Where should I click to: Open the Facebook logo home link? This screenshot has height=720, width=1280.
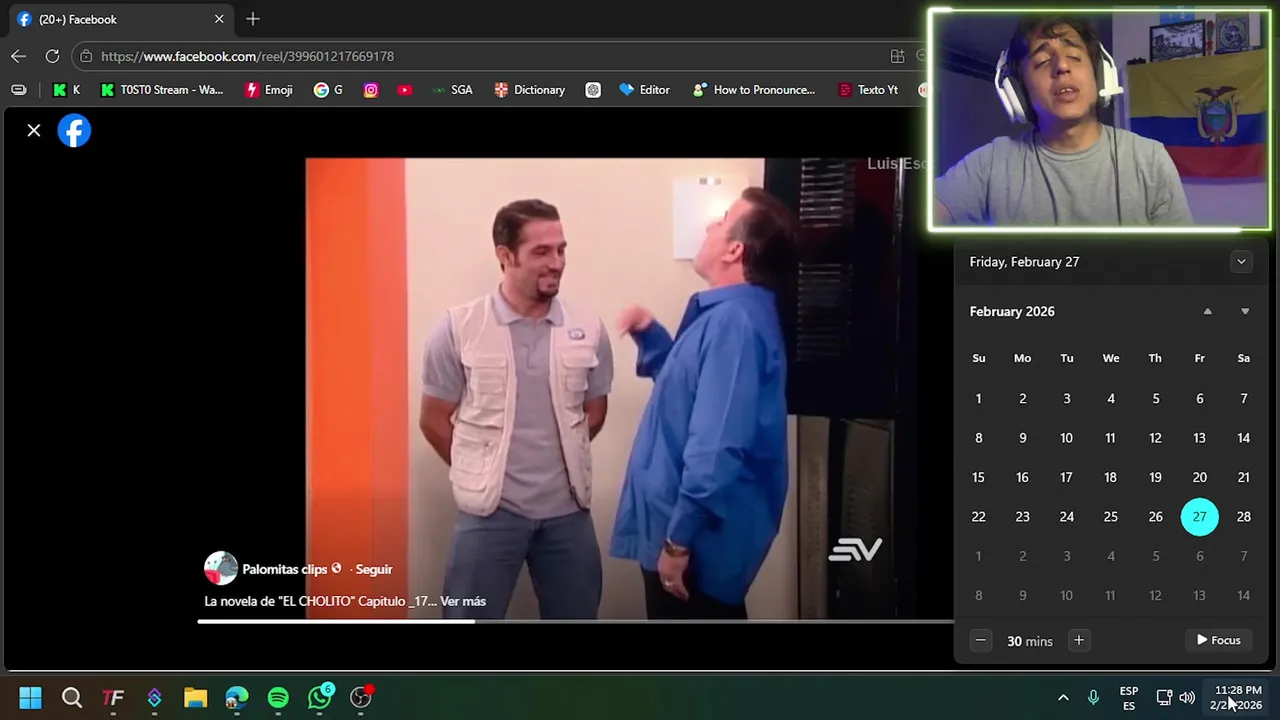tap(74, 131)
